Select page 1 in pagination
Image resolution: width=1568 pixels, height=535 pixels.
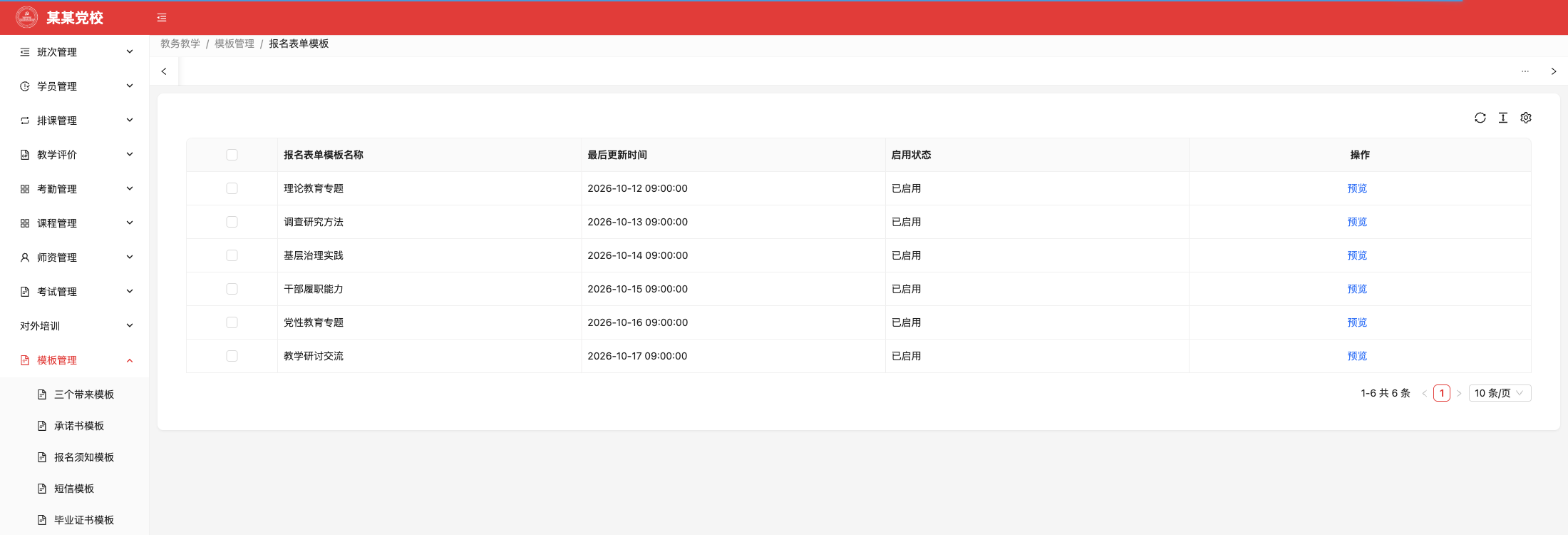[1442, 393]
